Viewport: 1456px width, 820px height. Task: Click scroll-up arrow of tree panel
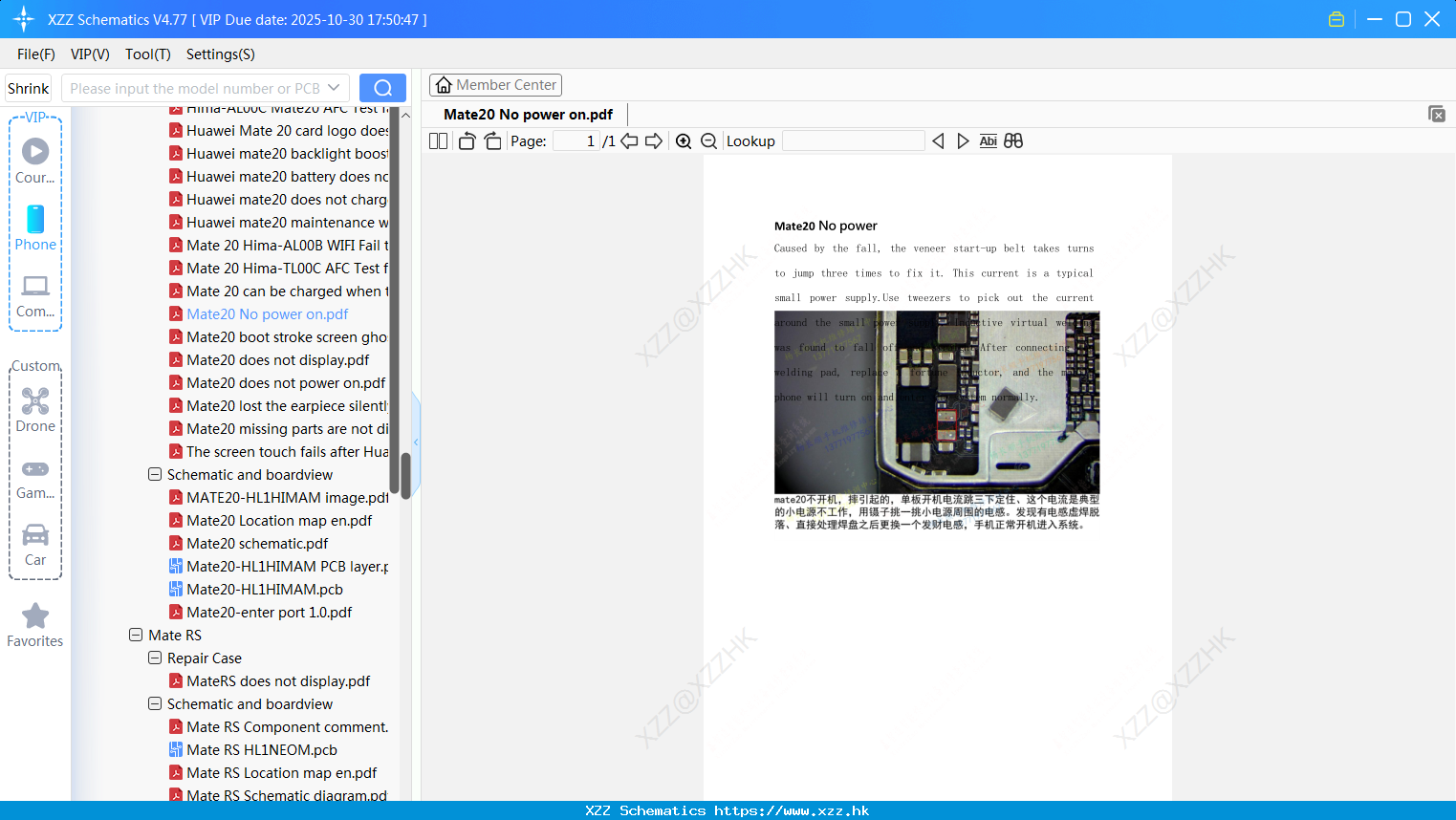[x=405, y=115]
